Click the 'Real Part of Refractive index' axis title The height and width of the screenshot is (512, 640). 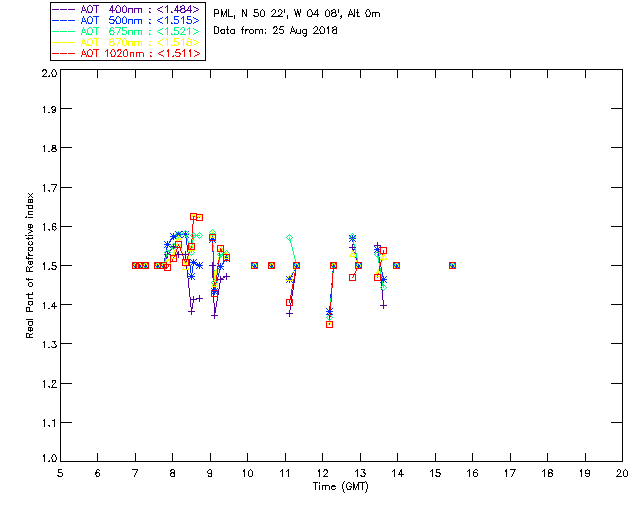point(29,265)
